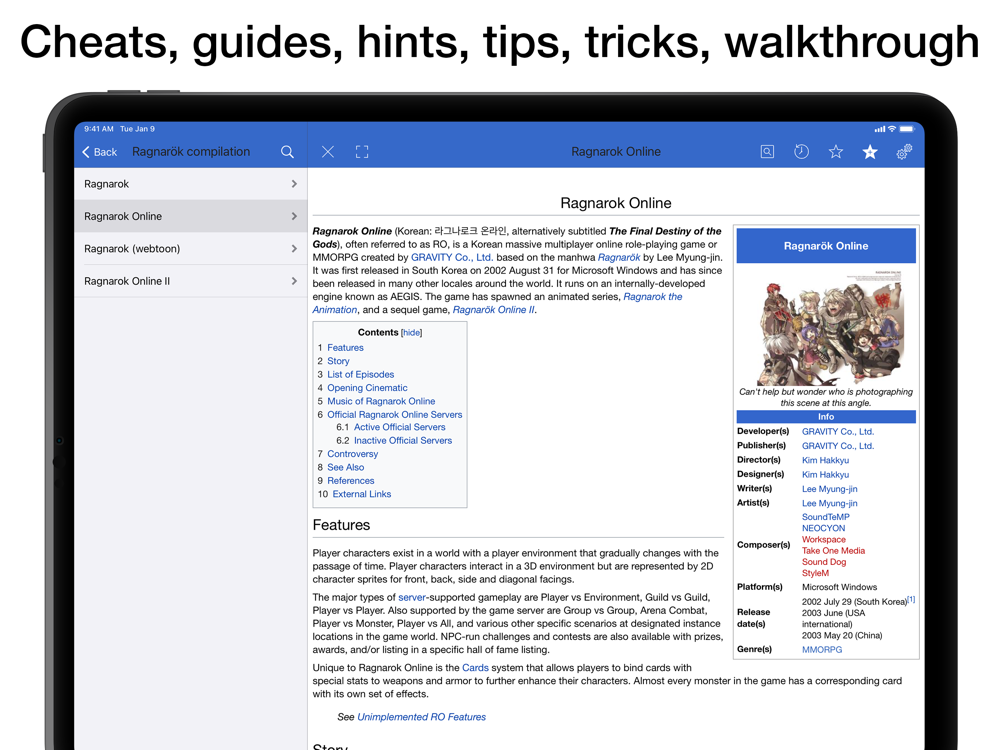Open MMORPG genre link

pyautogui.click(x=821, y=649)
